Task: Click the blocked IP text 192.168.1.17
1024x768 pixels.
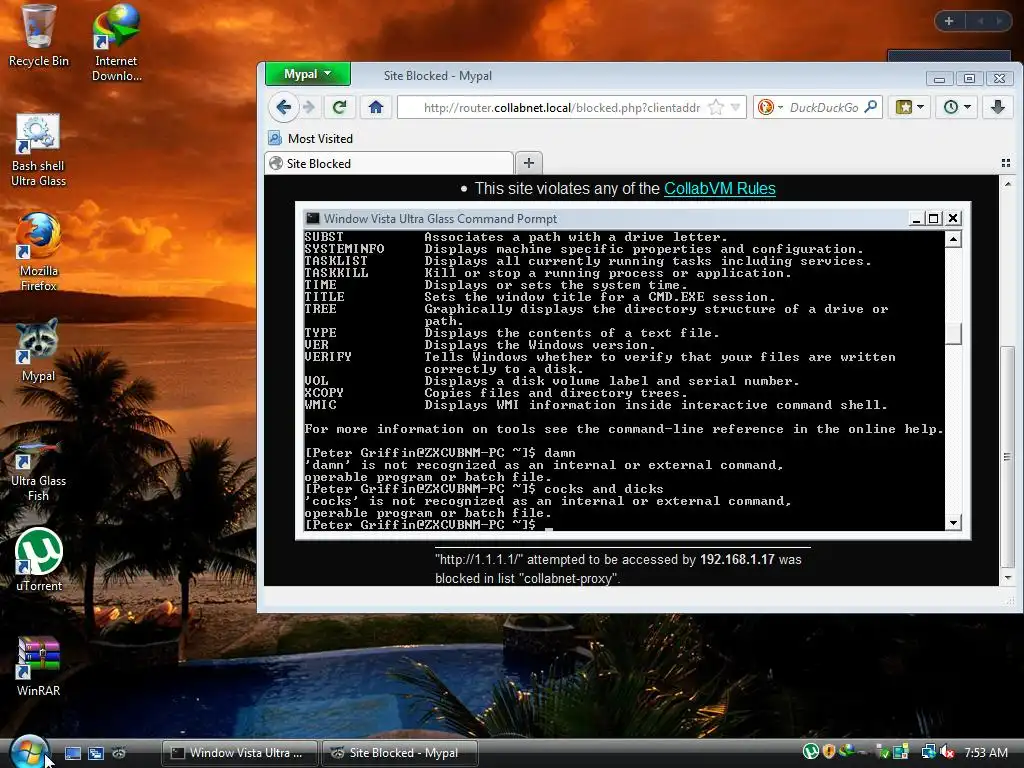Action: [x=737, y=560]
